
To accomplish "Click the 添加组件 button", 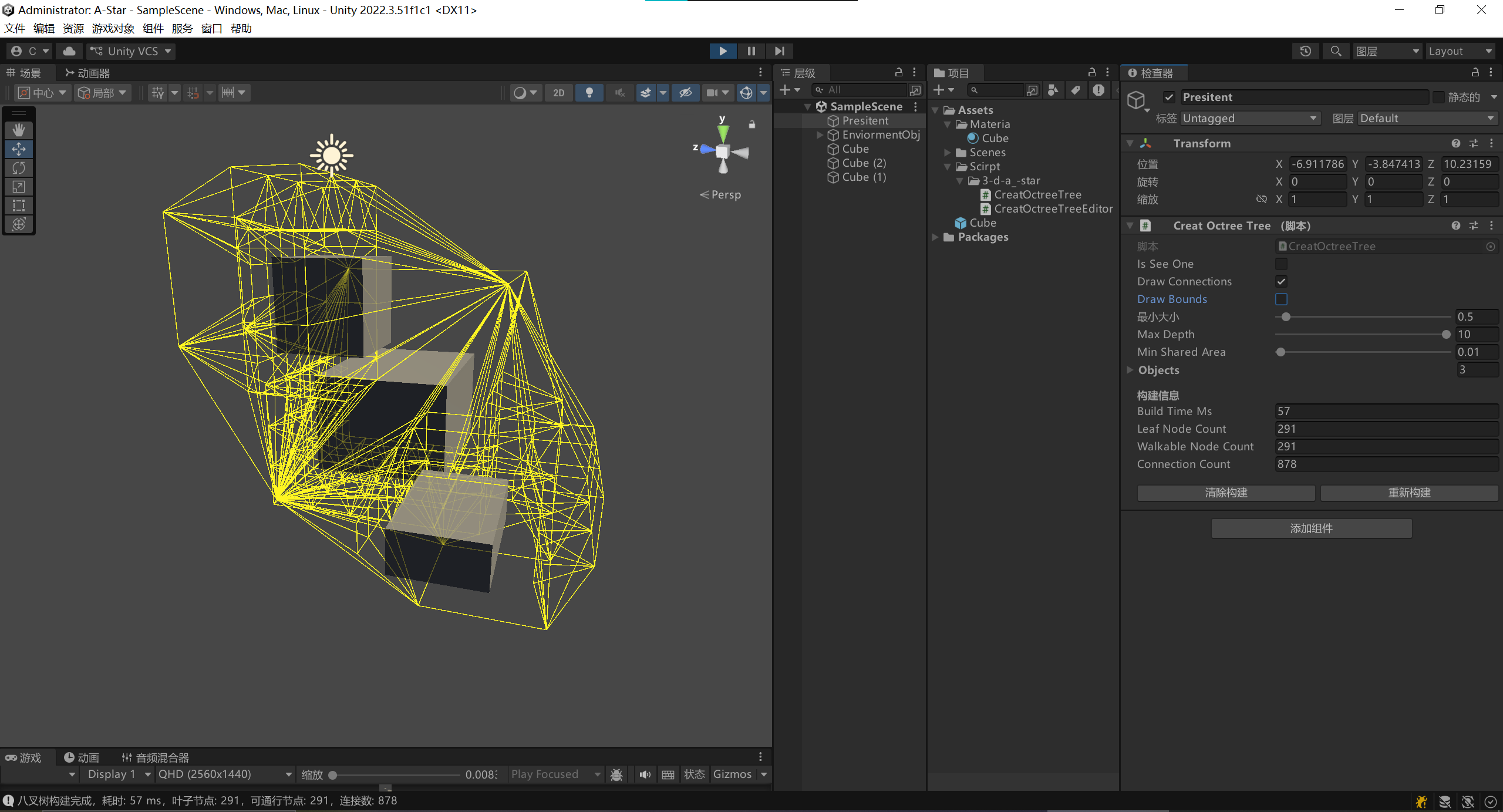I will tap(1311, 528).
